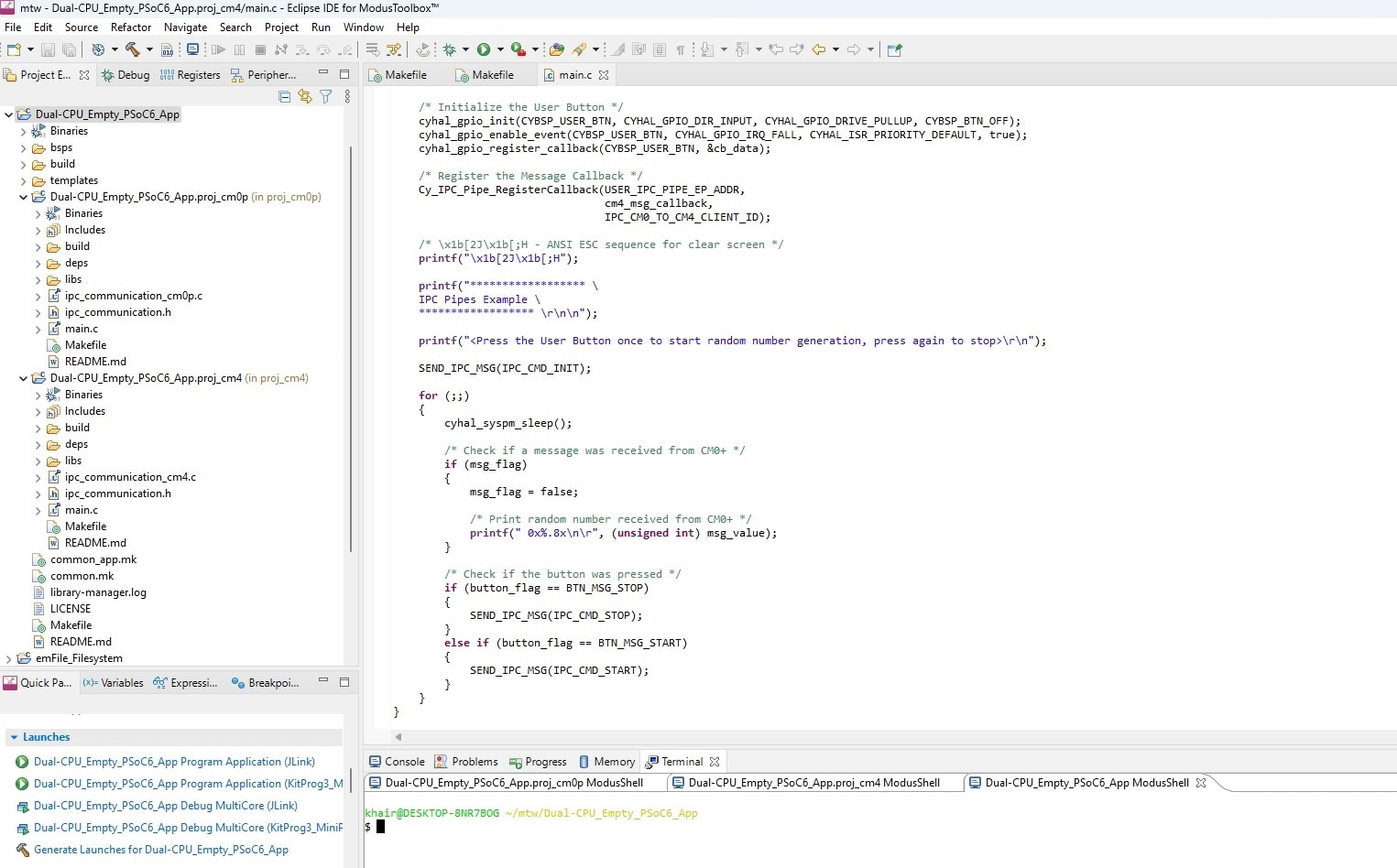
Task: Open the Navigate menu
Action: [x=185, y=27]
